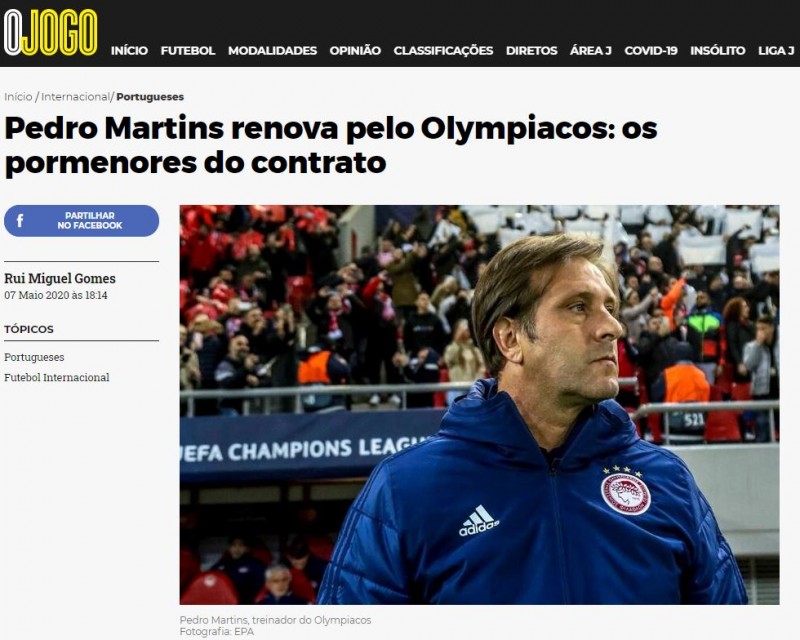The image size is (800, 640).
Task: Open the COVID-19 section
Action: [x=651, y=51]
